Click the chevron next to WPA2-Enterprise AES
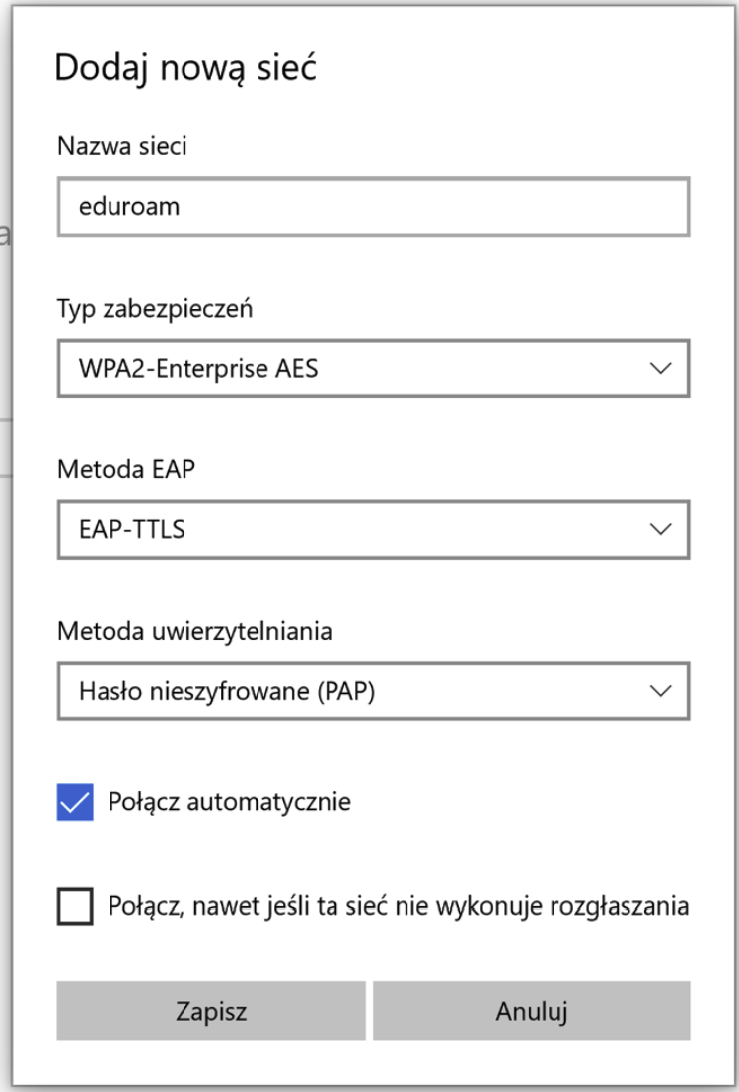Viewport: 739px width, 1092px height. coord(660,368)
